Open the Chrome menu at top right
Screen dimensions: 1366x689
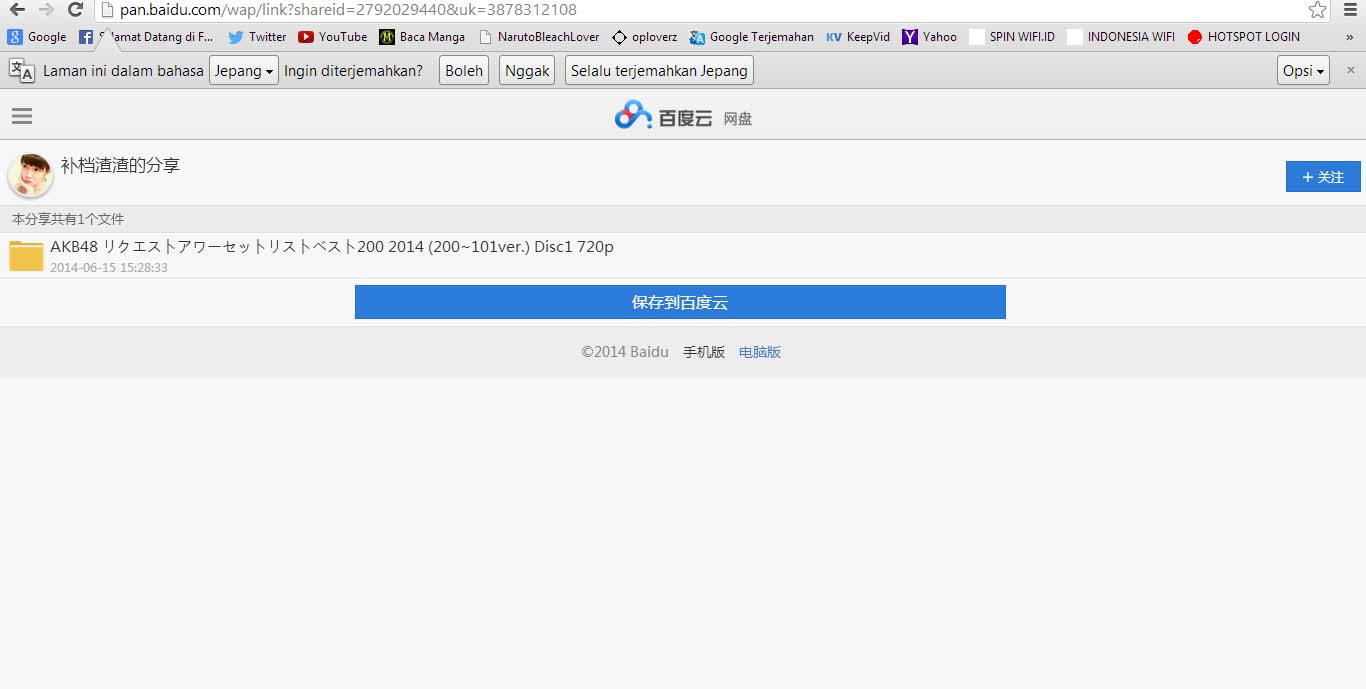pos(1351,10)
